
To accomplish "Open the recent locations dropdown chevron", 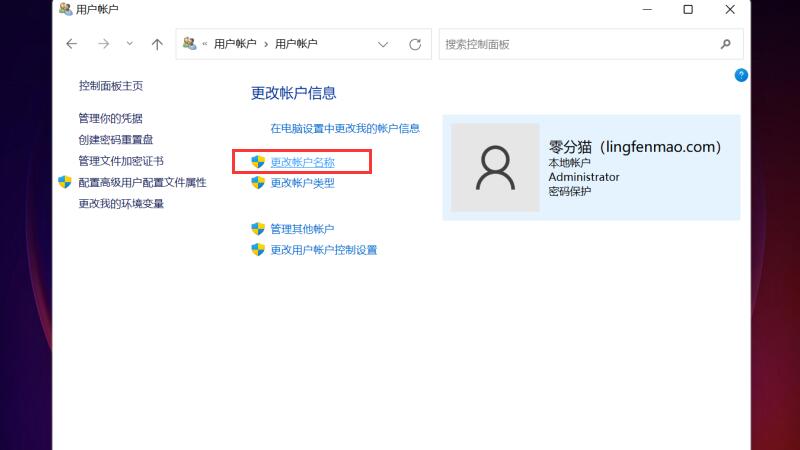I will coord(130,44).
